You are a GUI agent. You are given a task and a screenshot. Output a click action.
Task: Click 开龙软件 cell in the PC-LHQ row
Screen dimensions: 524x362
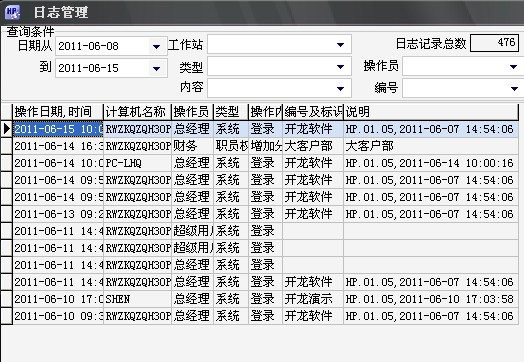[313, 163]
